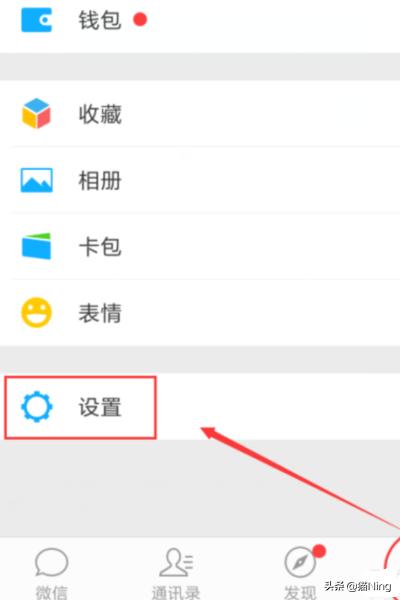Tap the blue gear settings icon
This screenshot has height=600, width=400.
click(x=36, y=406)
